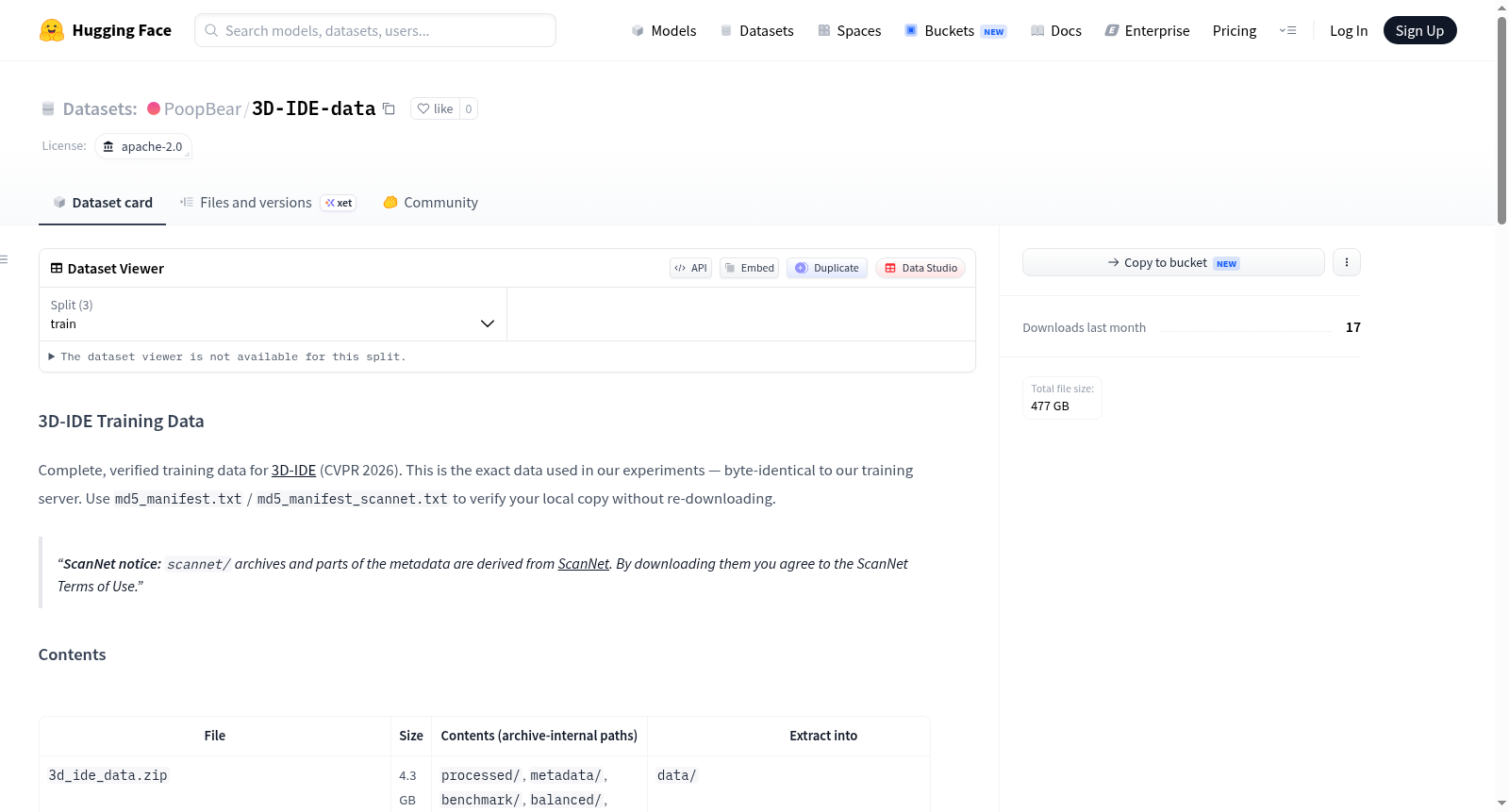Click the PoopBear avatar icon
This screenshot has height=812, width=1509.
(x=154, y=108)
